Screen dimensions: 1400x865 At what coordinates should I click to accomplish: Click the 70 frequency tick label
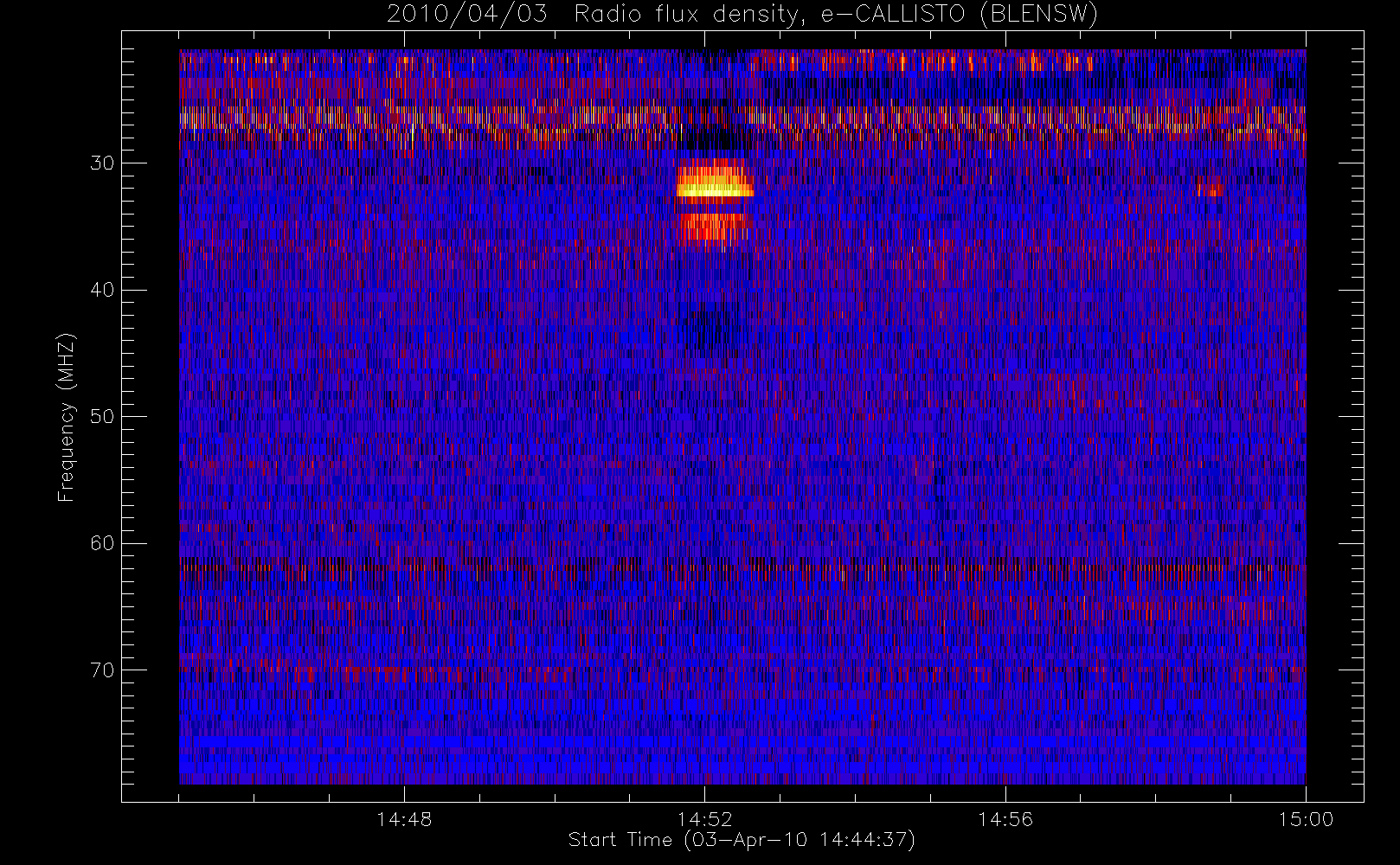tap(102, 670)
